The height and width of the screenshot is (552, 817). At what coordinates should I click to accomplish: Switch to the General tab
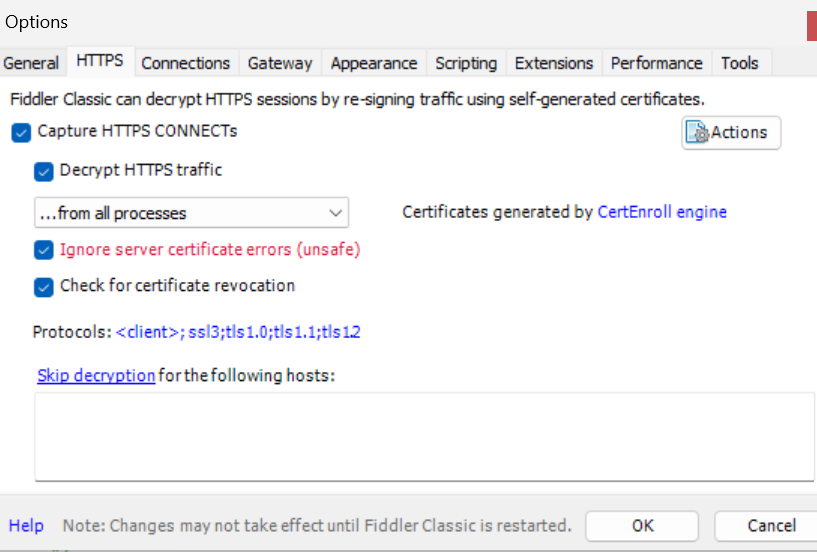click(x=31, y=63)
